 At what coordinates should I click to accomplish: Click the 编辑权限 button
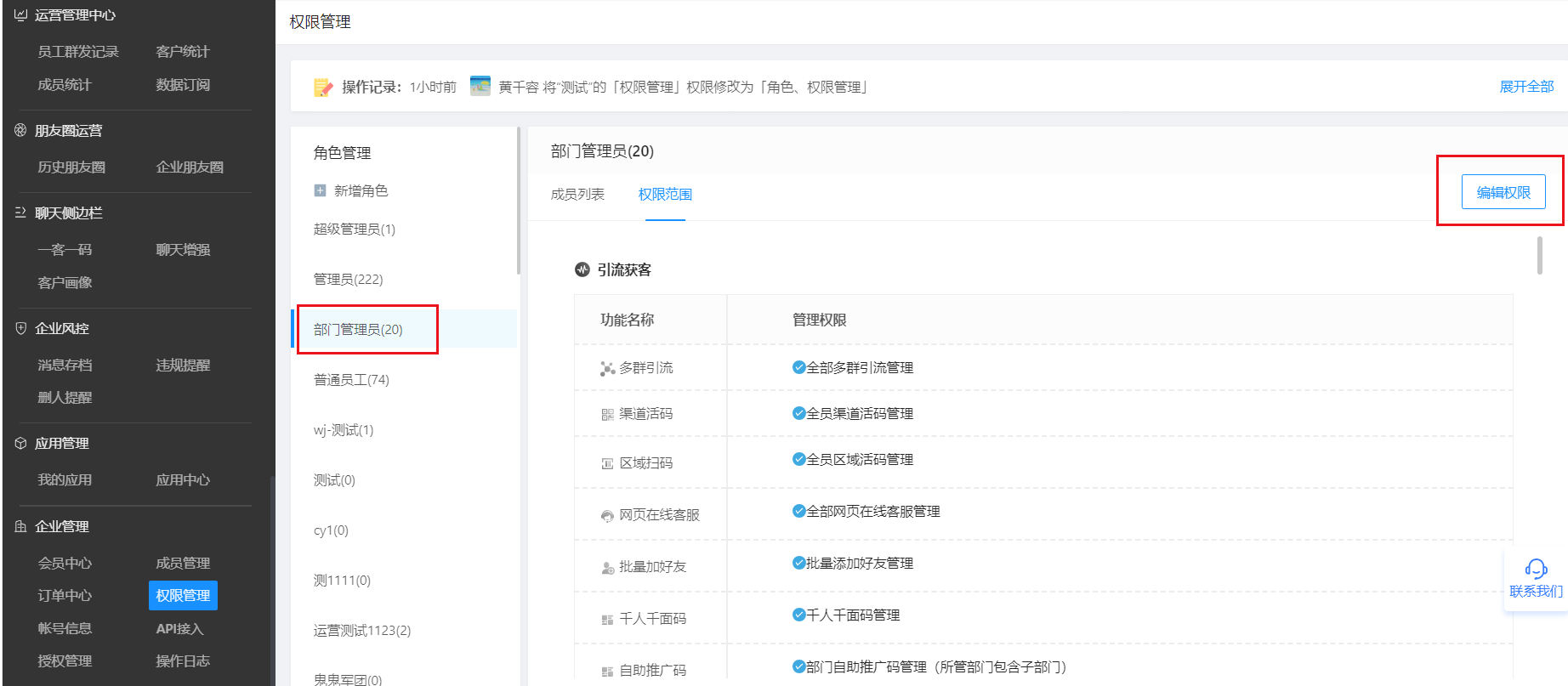1503,192
